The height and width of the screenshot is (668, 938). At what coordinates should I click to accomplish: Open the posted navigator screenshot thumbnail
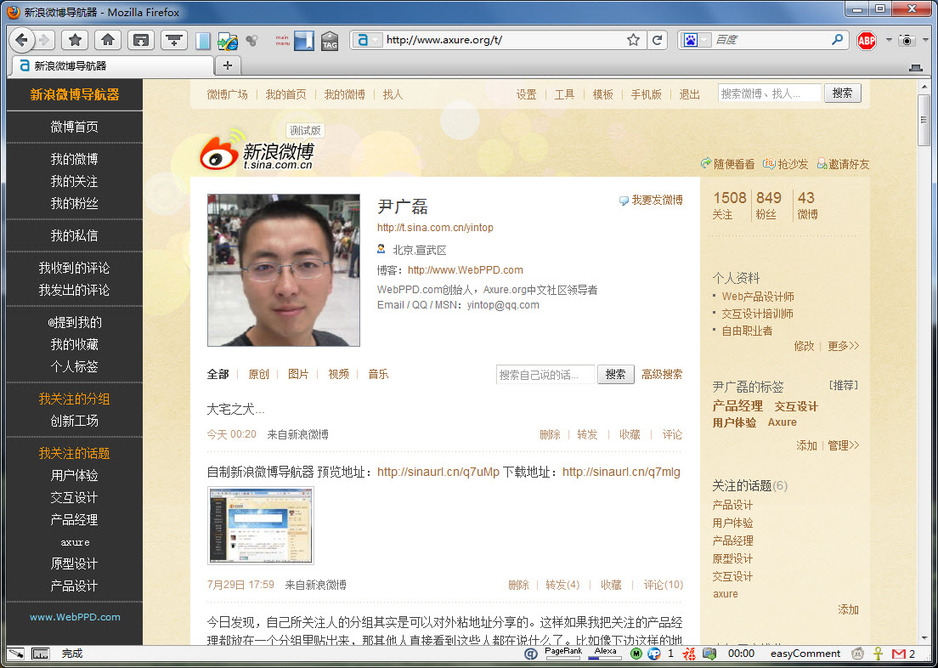pyautogui.click(x=260, y=526)
